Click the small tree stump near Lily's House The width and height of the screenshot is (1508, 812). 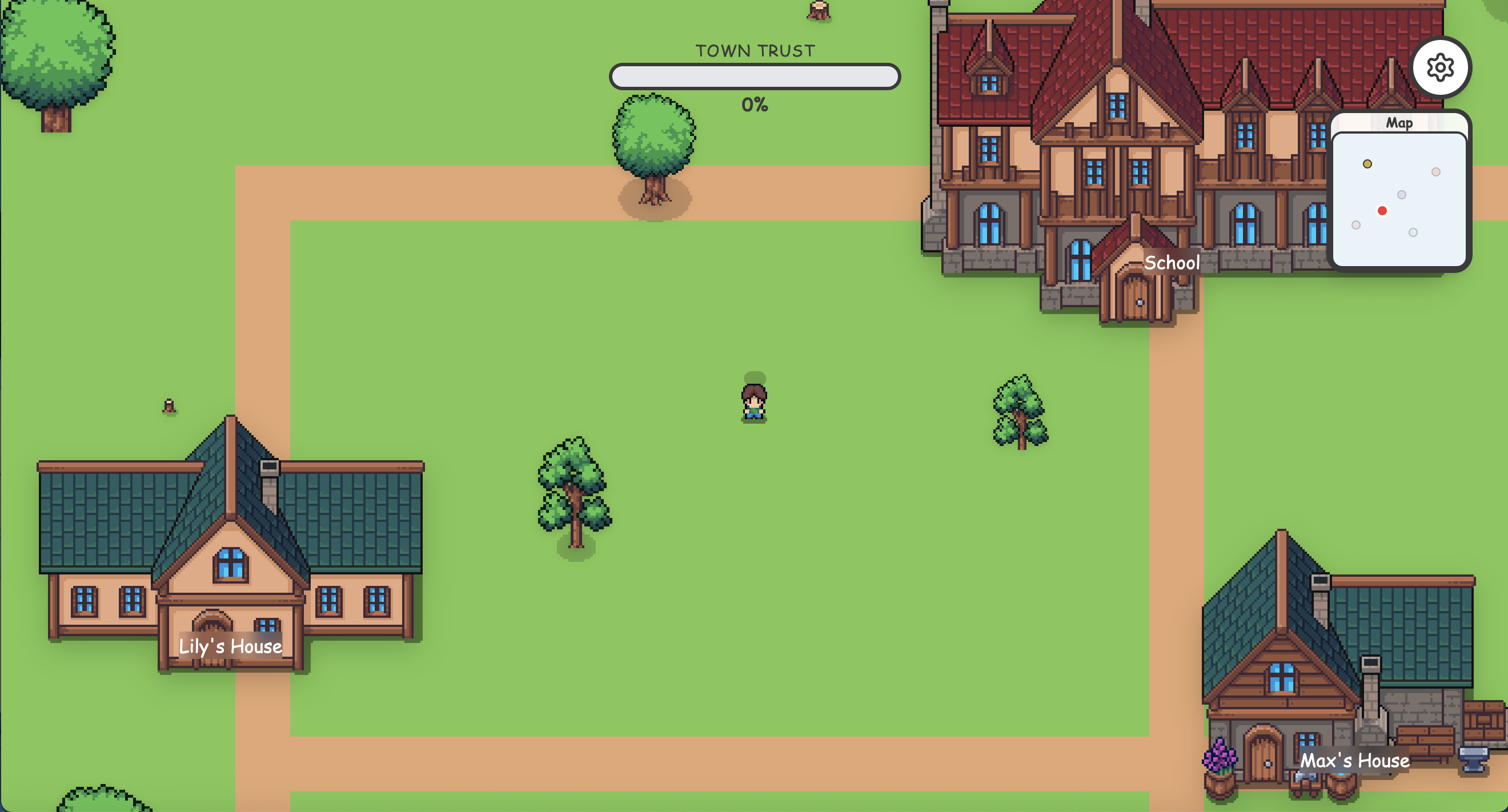tap(169, 406)
